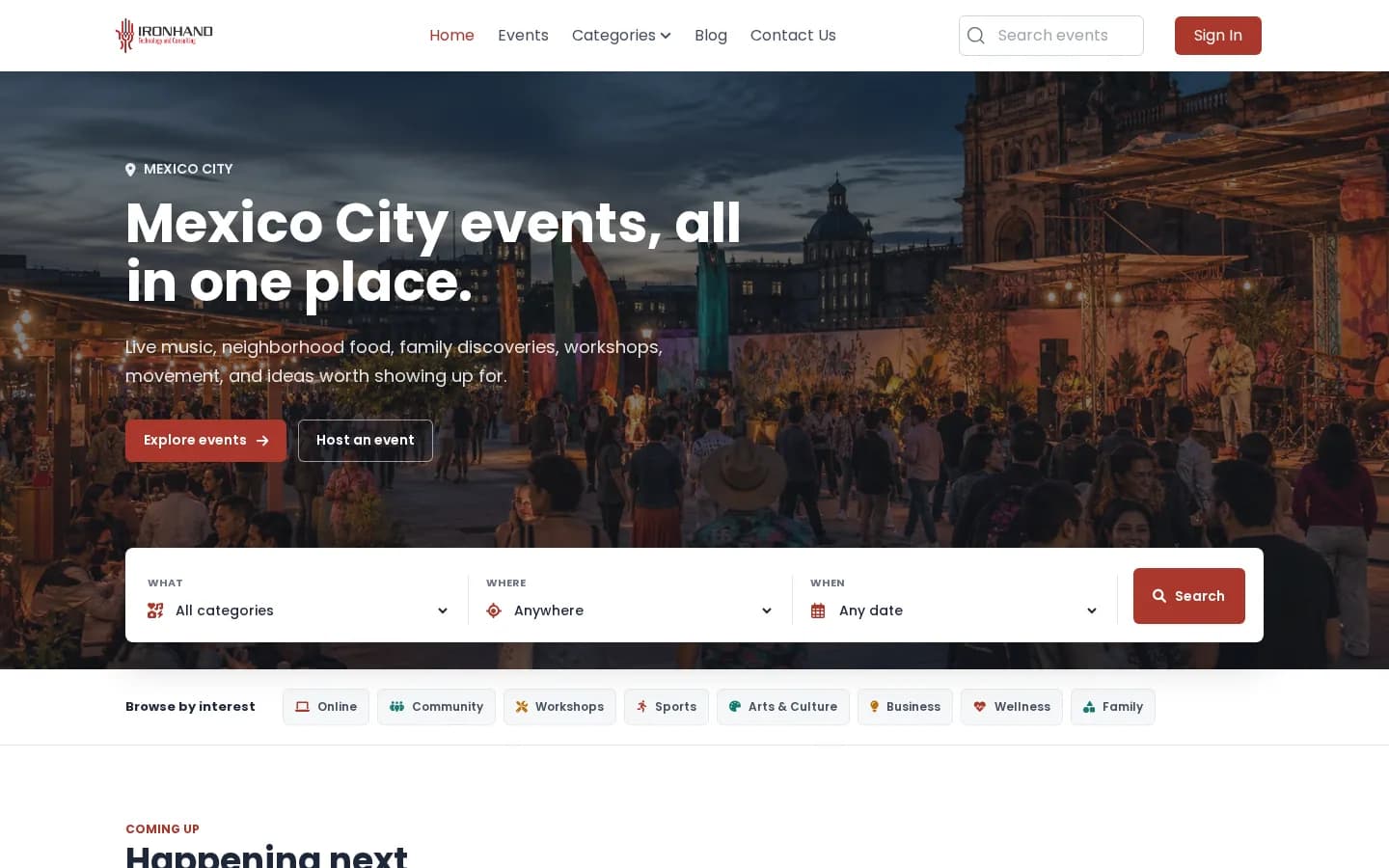Click the runner icon on the Sports chip
The width and height of the screenshot is (1389, 868).
coord(641,707)
